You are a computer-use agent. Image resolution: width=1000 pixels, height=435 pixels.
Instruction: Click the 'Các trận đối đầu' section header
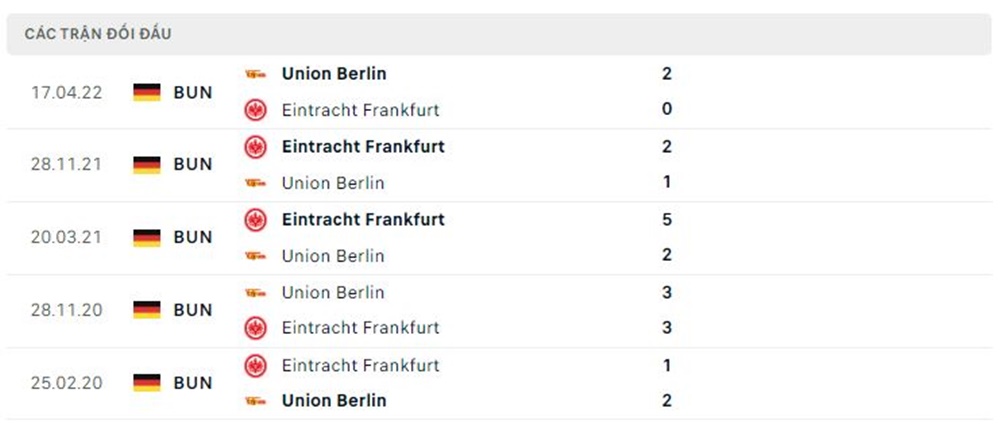pyautogui.click(x=99, y=34)
